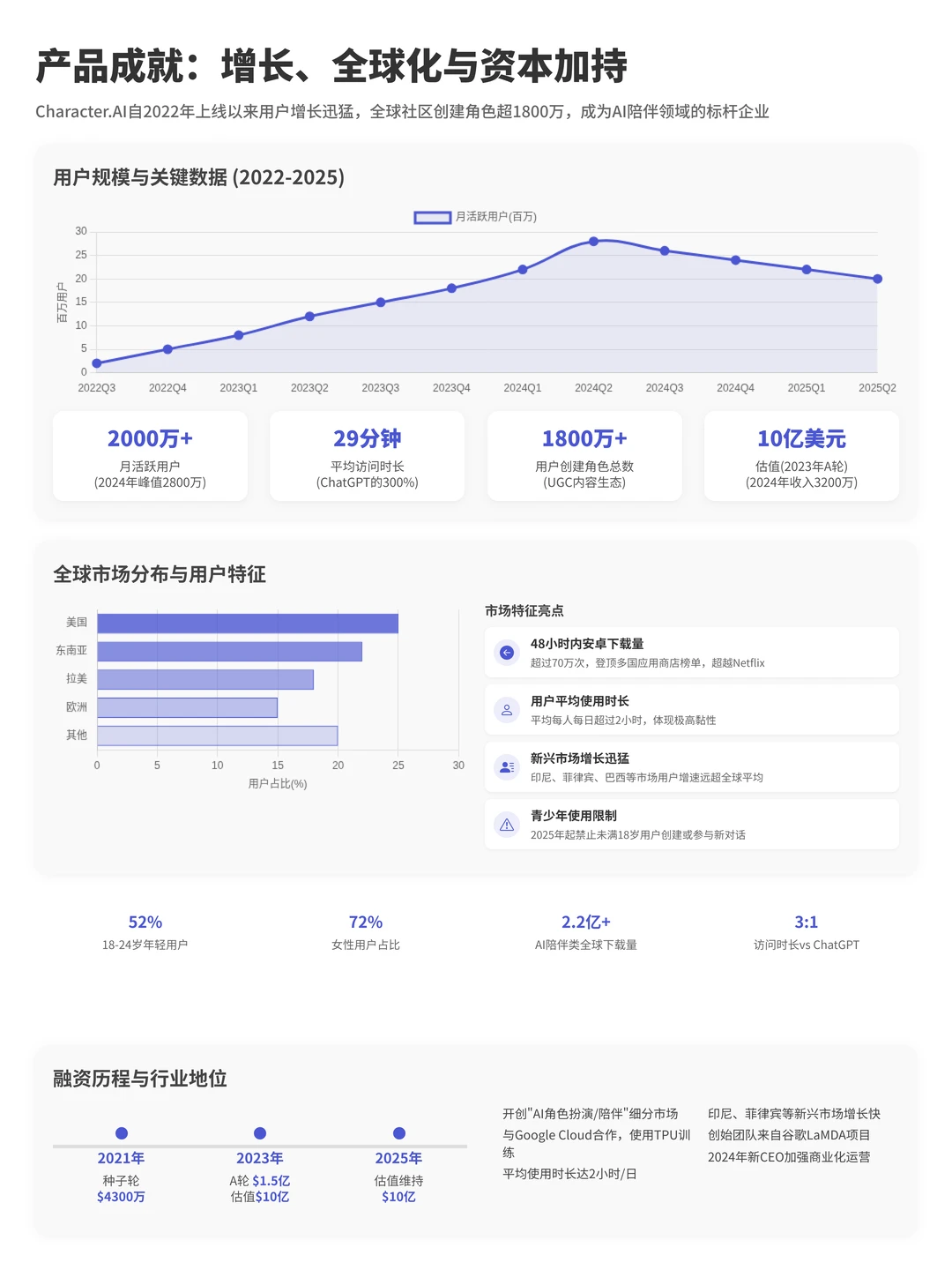Click the arrow icon beside 48小时内安卓下载量

pyautogui.click(x=507, y=653)
